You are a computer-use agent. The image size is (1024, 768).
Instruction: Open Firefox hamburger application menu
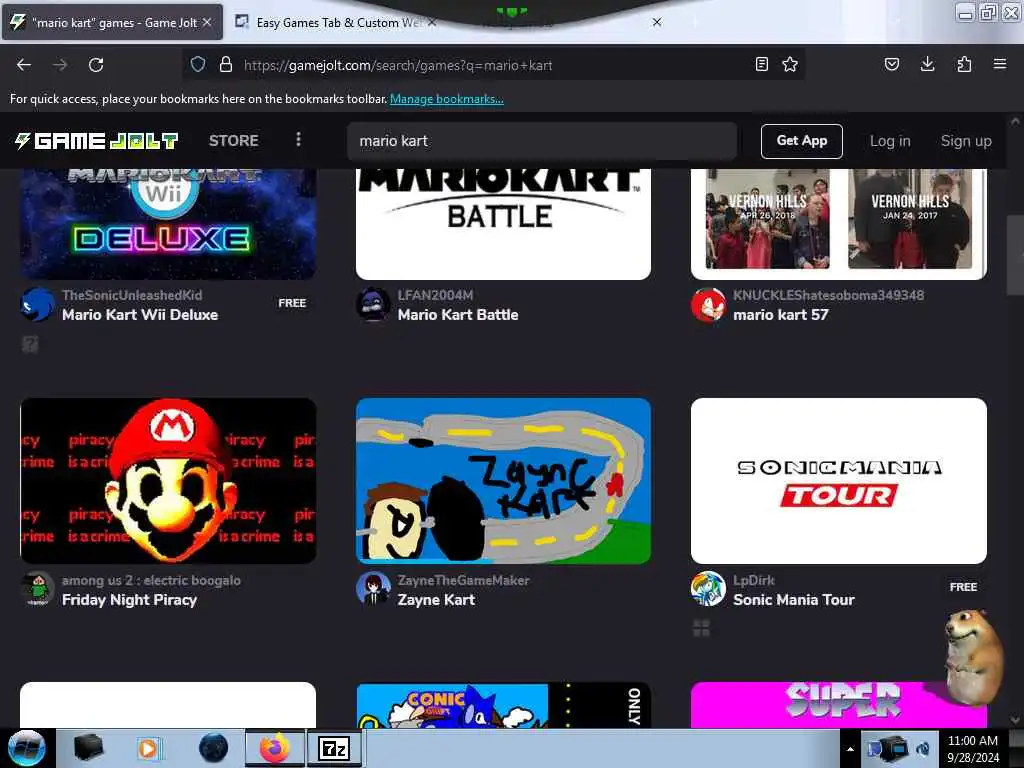coord(999,64)
